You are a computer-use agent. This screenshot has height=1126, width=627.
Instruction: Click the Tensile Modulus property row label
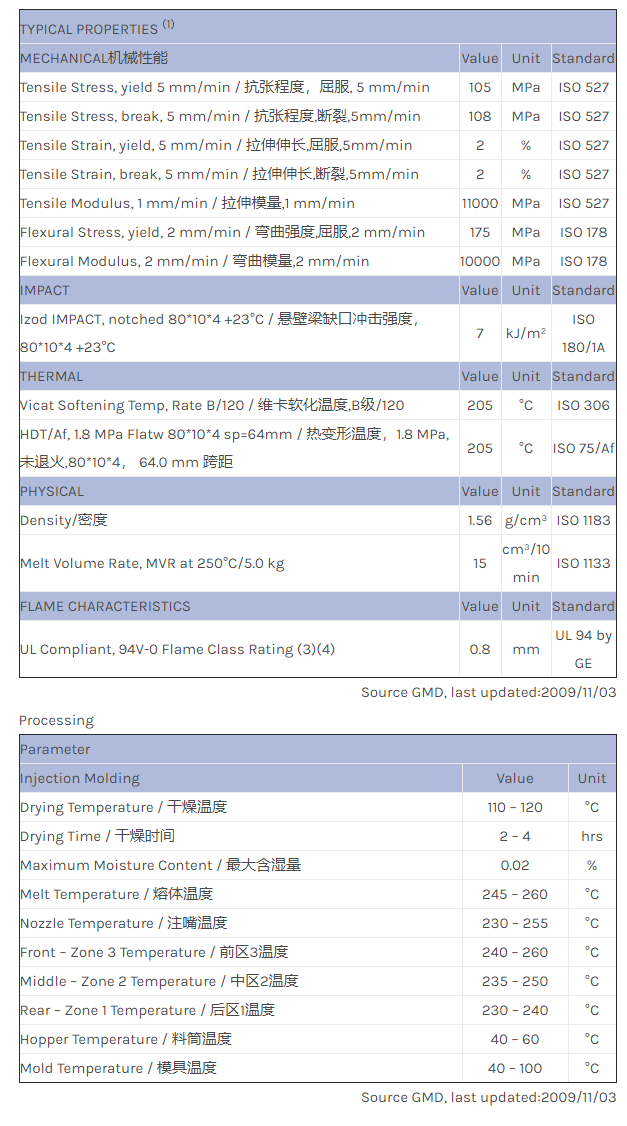(187, 203)
